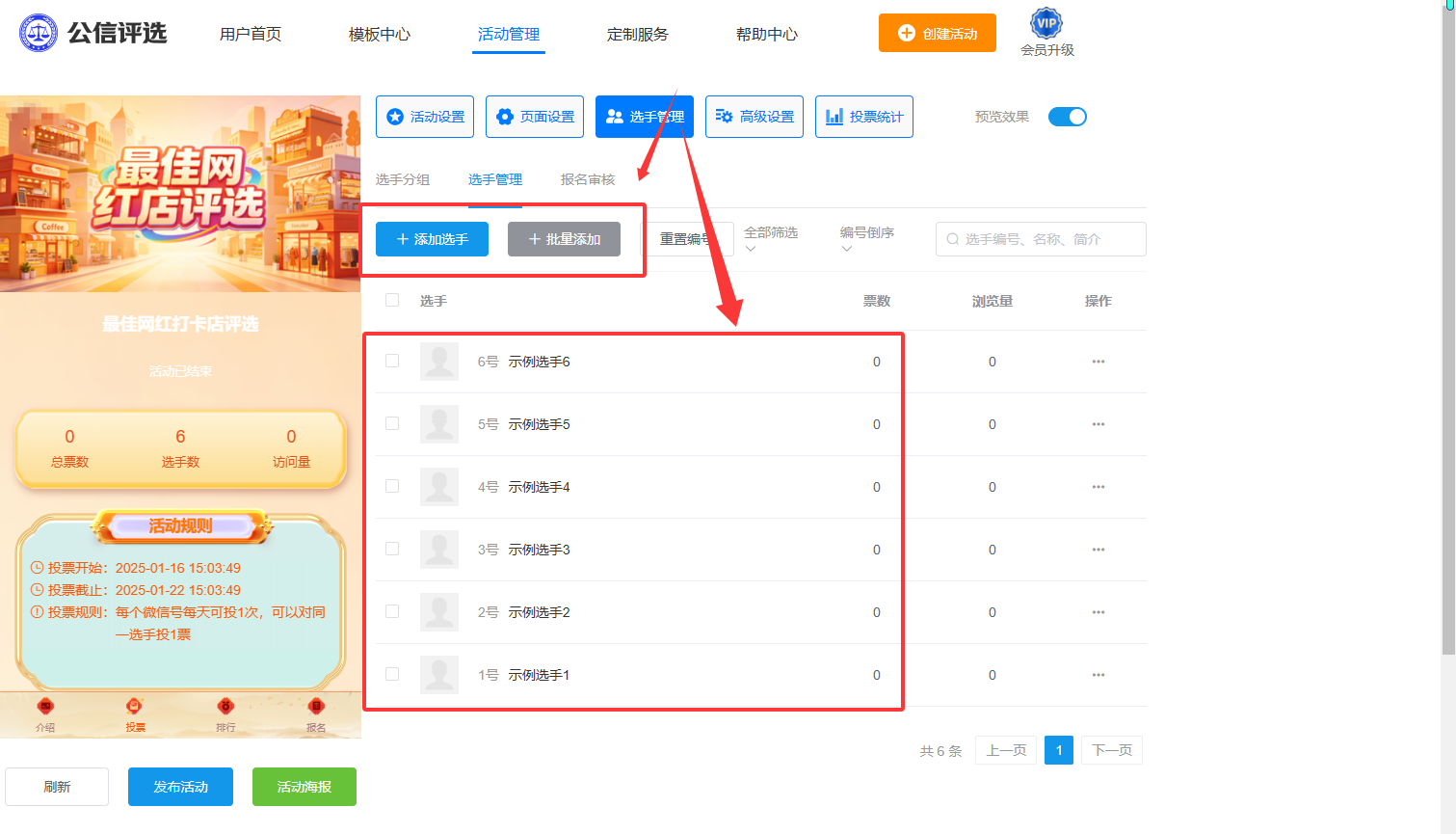Click the 刷新 button
The image size is (1456, 834).
[x=57, y=787]
